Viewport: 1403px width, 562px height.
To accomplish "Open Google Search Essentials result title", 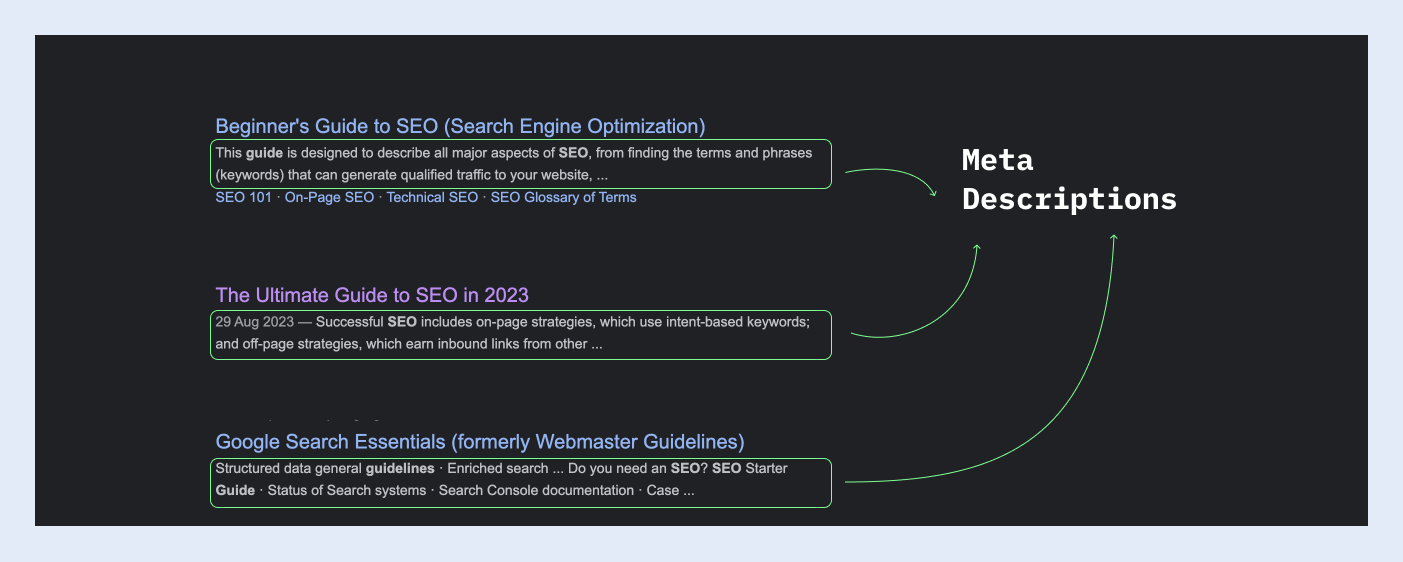I will (480, 442).
